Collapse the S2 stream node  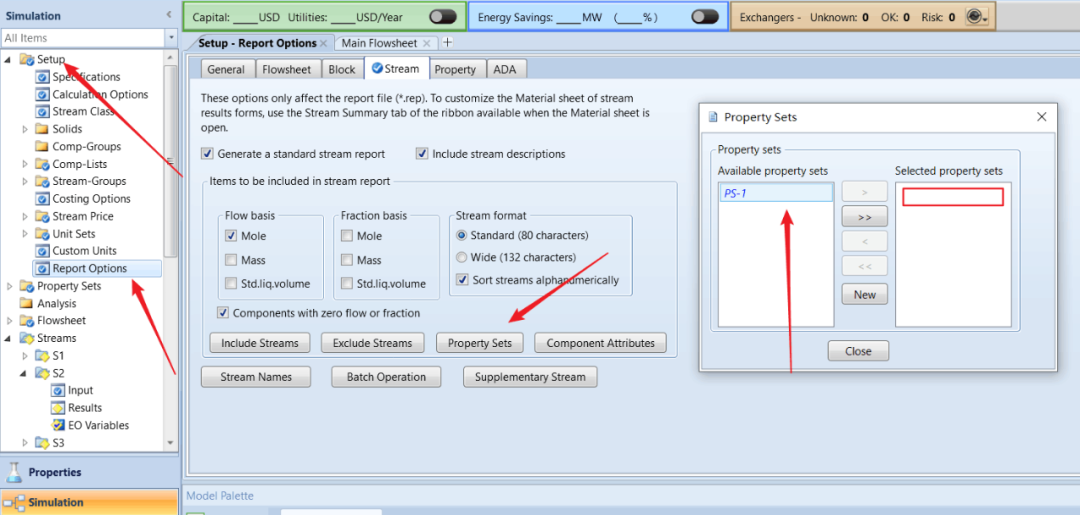tap(25, 373)
